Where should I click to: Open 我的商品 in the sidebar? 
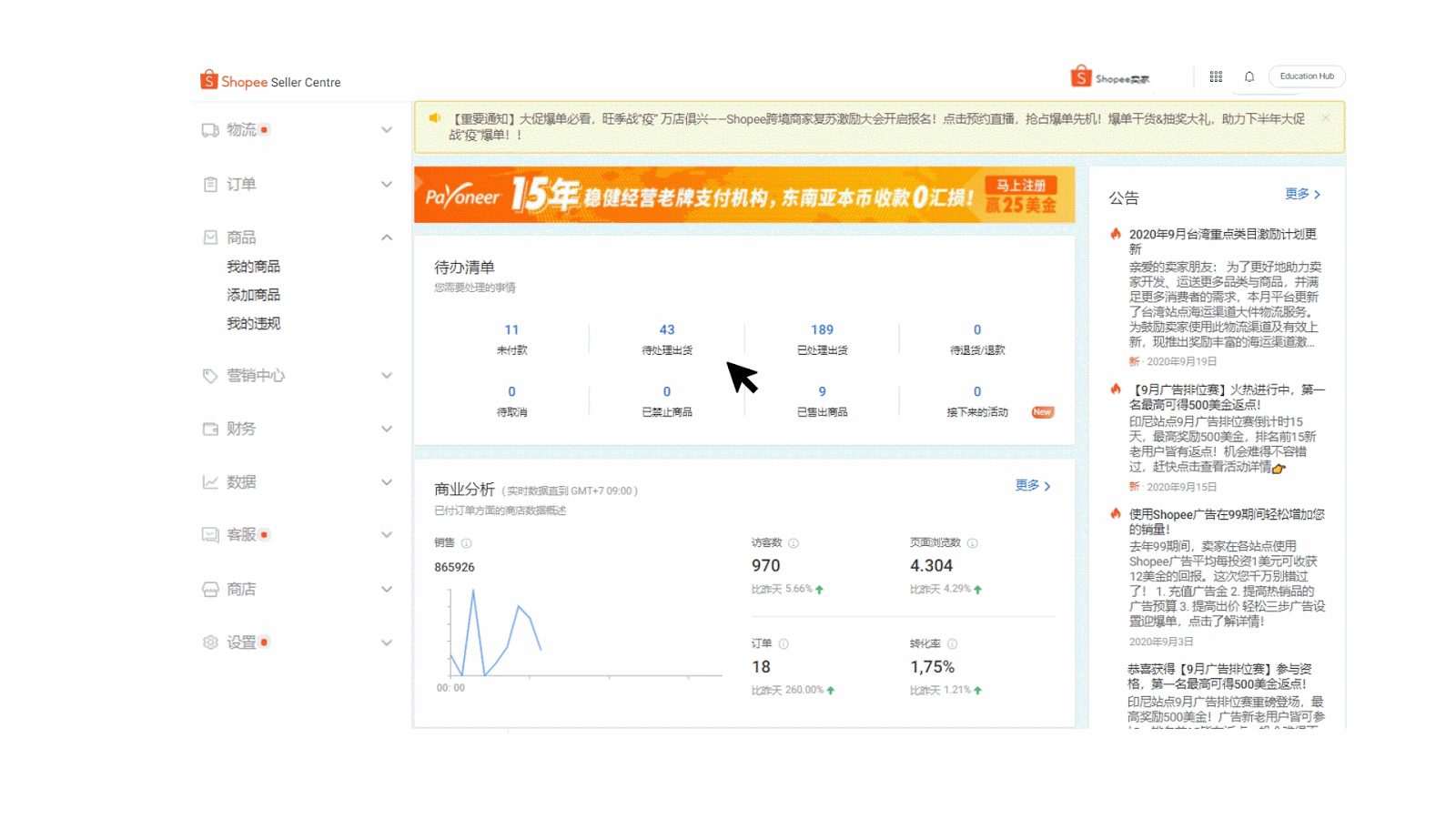tap(253, 267)
